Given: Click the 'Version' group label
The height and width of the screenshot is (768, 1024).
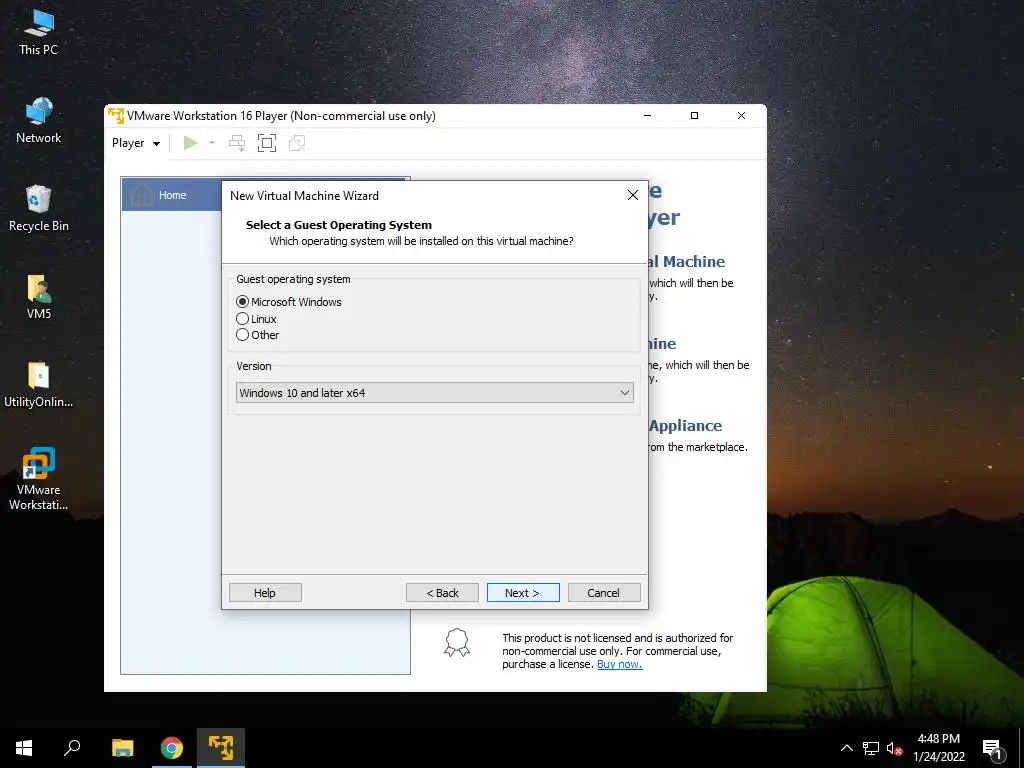Looking at the screenshot, I should [253, 366].
